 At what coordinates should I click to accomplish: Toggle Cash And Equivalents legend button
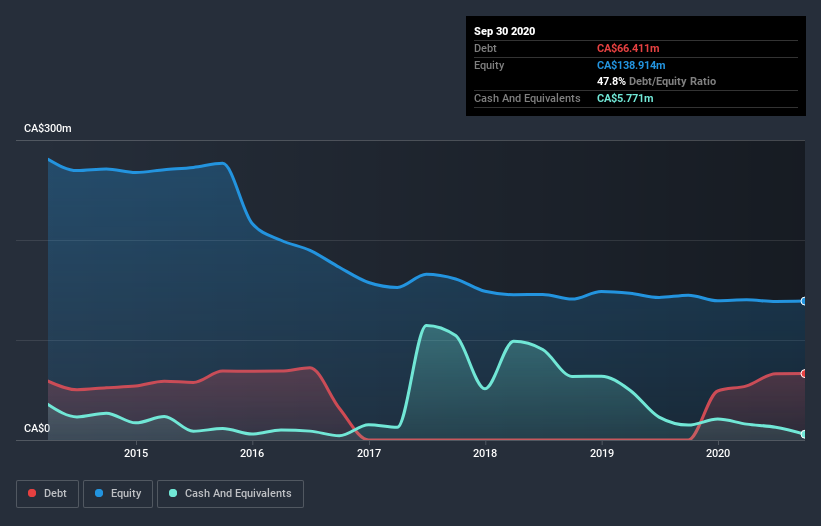pos(230,494)
